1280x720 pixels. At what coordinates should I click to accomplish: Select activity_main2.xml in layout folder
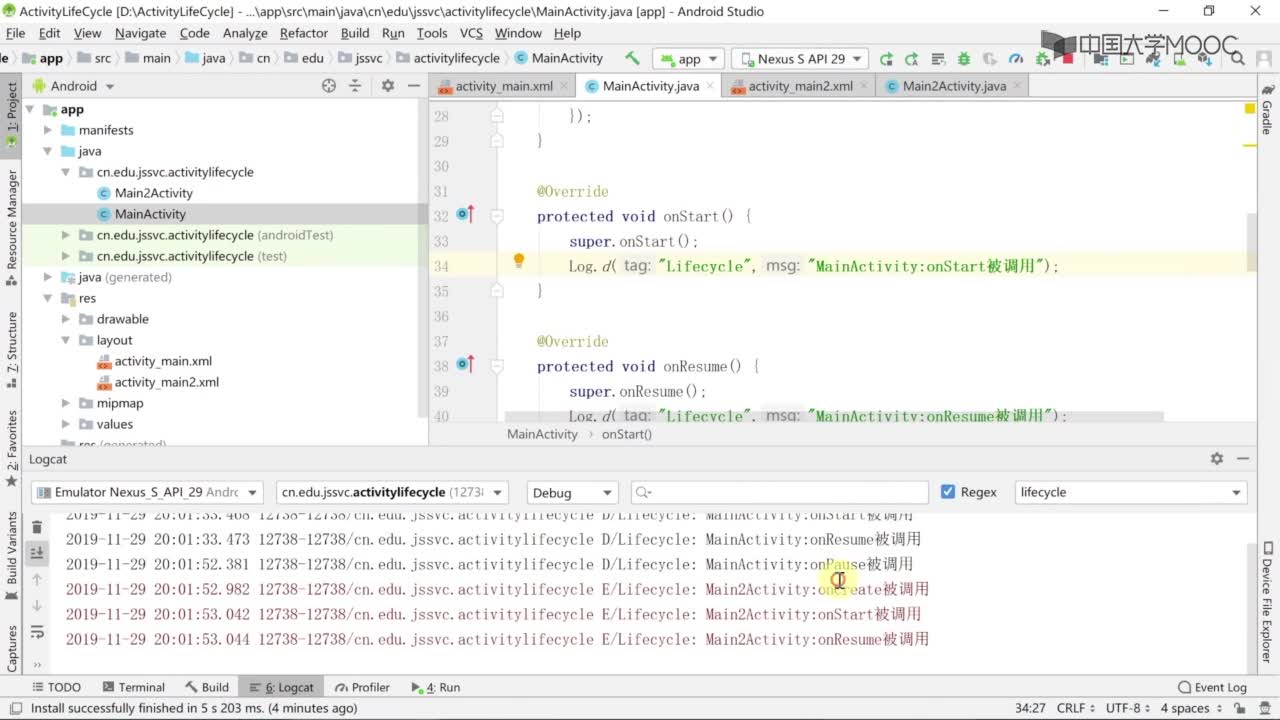(166, 382)
